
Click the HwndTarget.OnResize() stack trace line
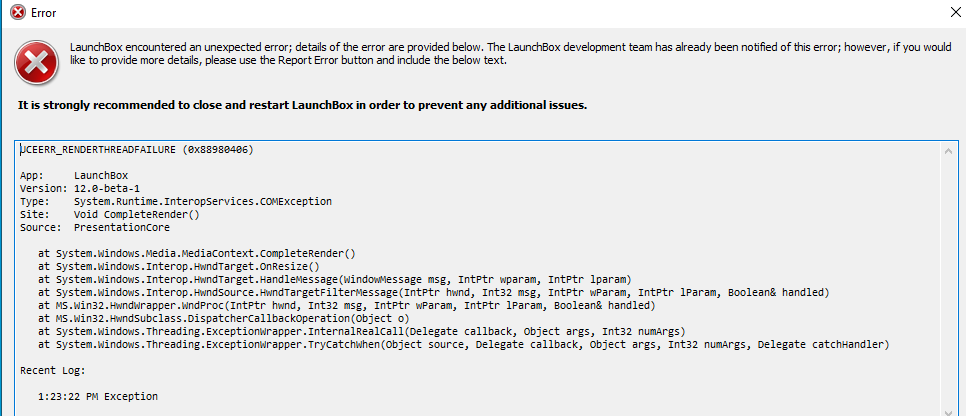click(179, 266)
